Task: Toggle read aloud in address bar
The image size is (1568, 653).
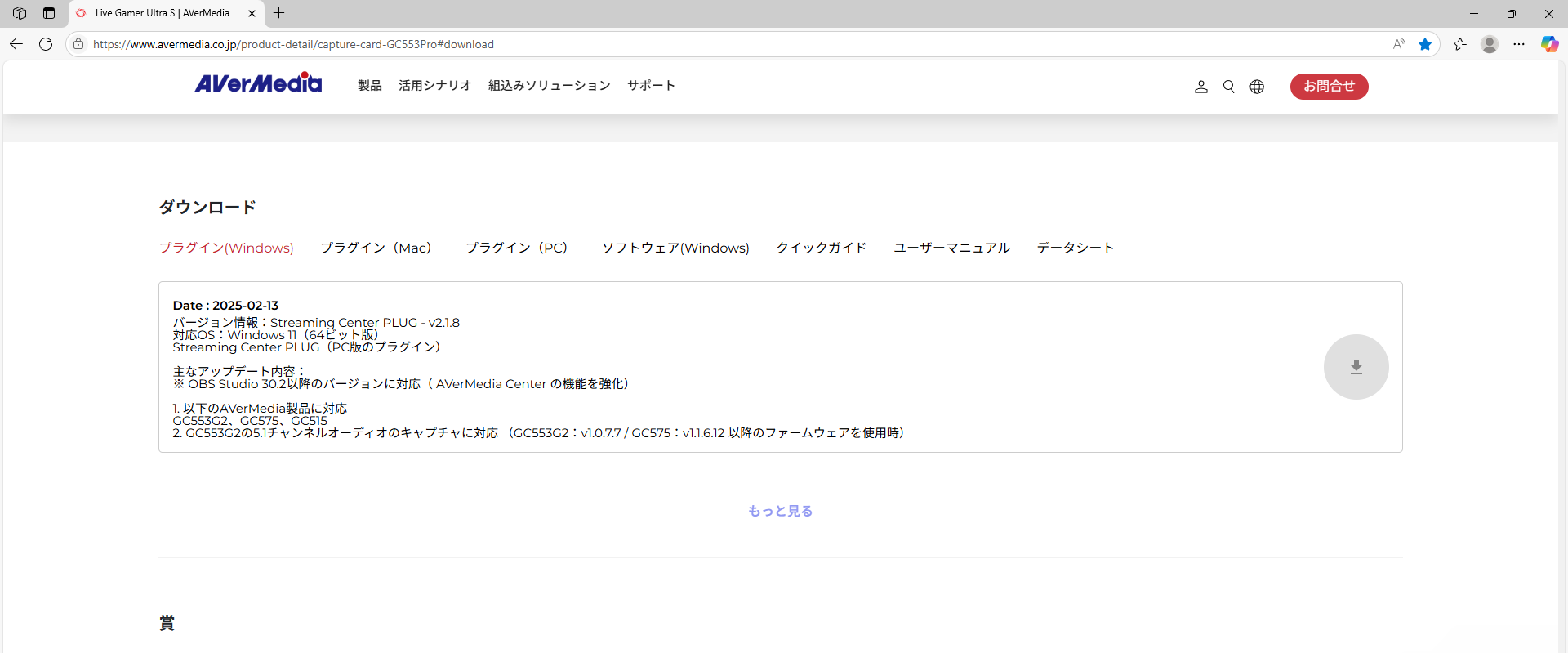Action: 1399,44
